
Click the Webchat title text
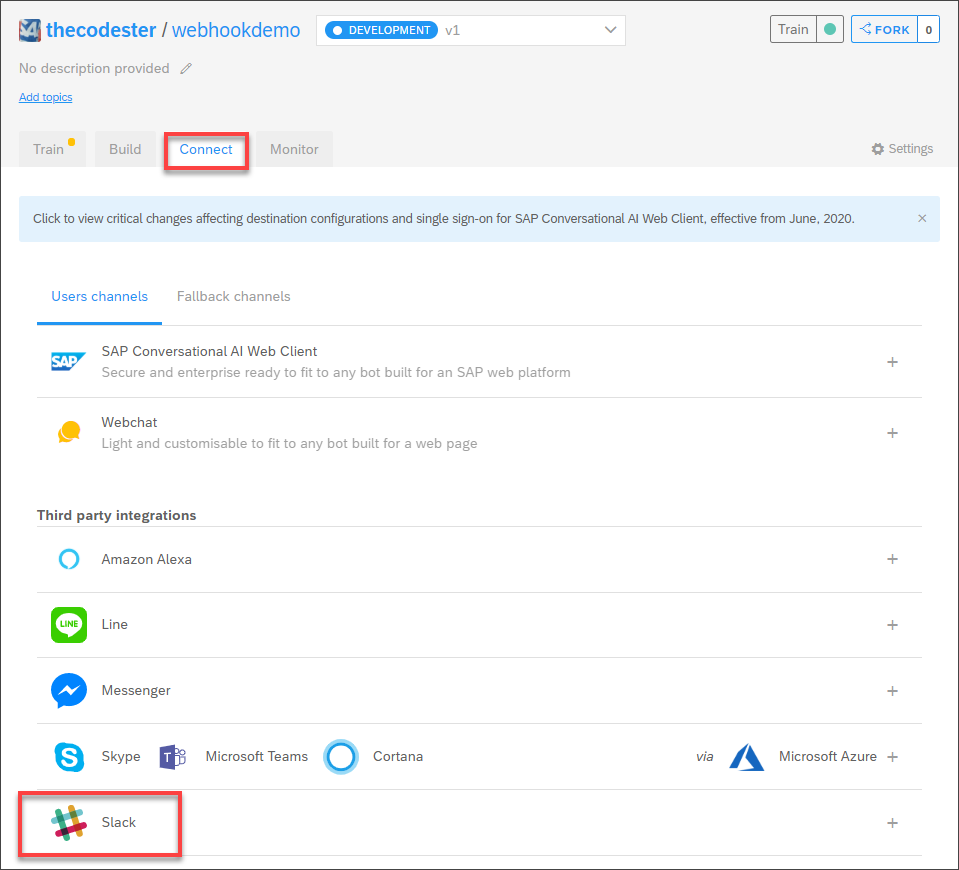(x=129, y=423)
